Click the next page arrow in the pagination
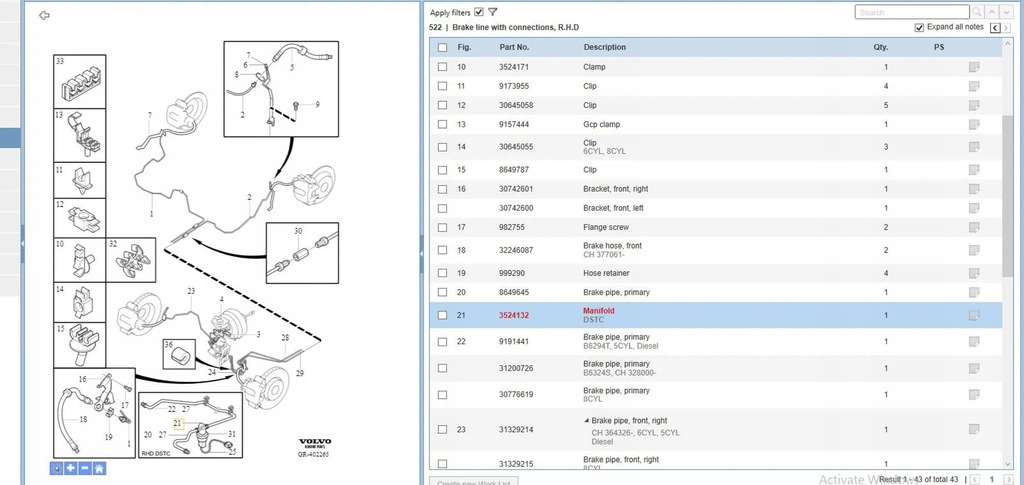Image resolution: width=1024 pixels, height=485 pixels. point(1008,480)
